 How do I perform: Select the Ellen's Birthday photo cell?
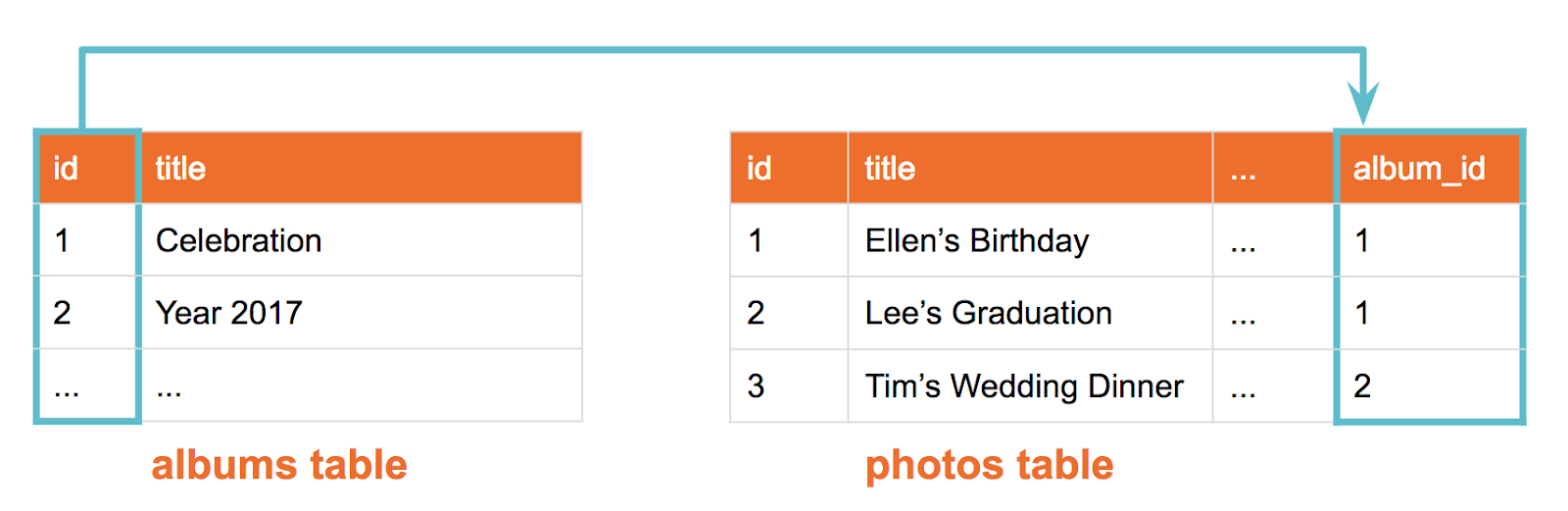pyautogui.click(x=1030, y=240)
